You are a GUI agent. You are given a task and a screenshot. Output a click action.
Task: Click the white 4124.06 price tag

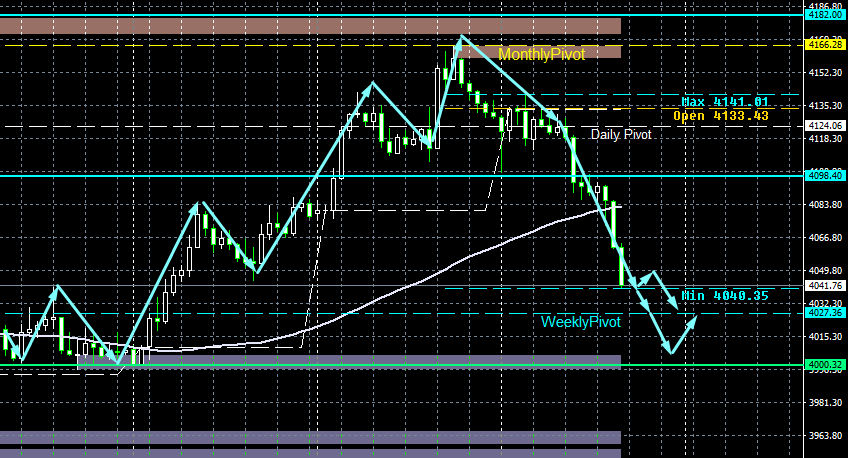point(825,125)
